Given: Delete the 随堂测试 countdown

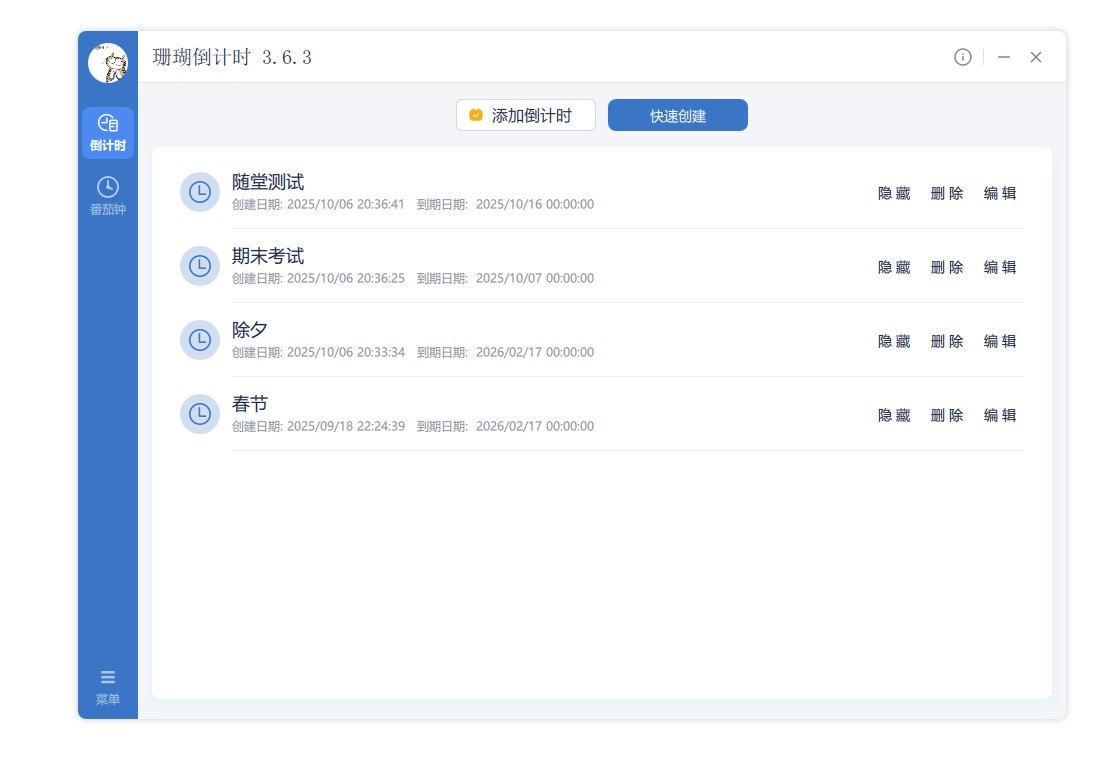Looking at the screenshot, I should pos(947,194).
